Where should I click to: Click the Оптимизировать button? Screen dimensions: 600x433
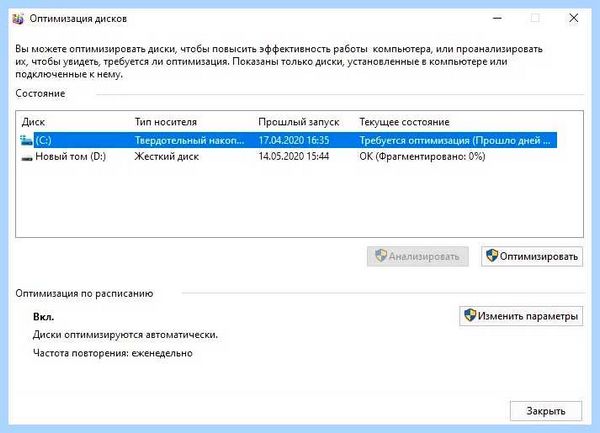pyautogui.click(x=532, y=256)
